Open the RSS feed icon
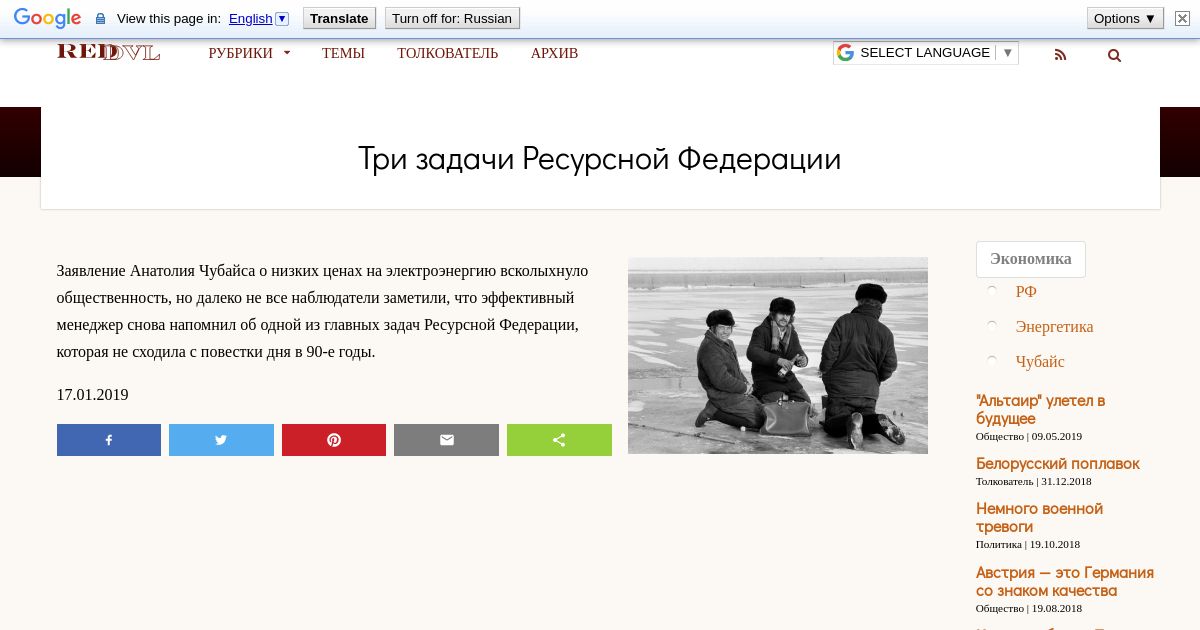 [1061, 55]
